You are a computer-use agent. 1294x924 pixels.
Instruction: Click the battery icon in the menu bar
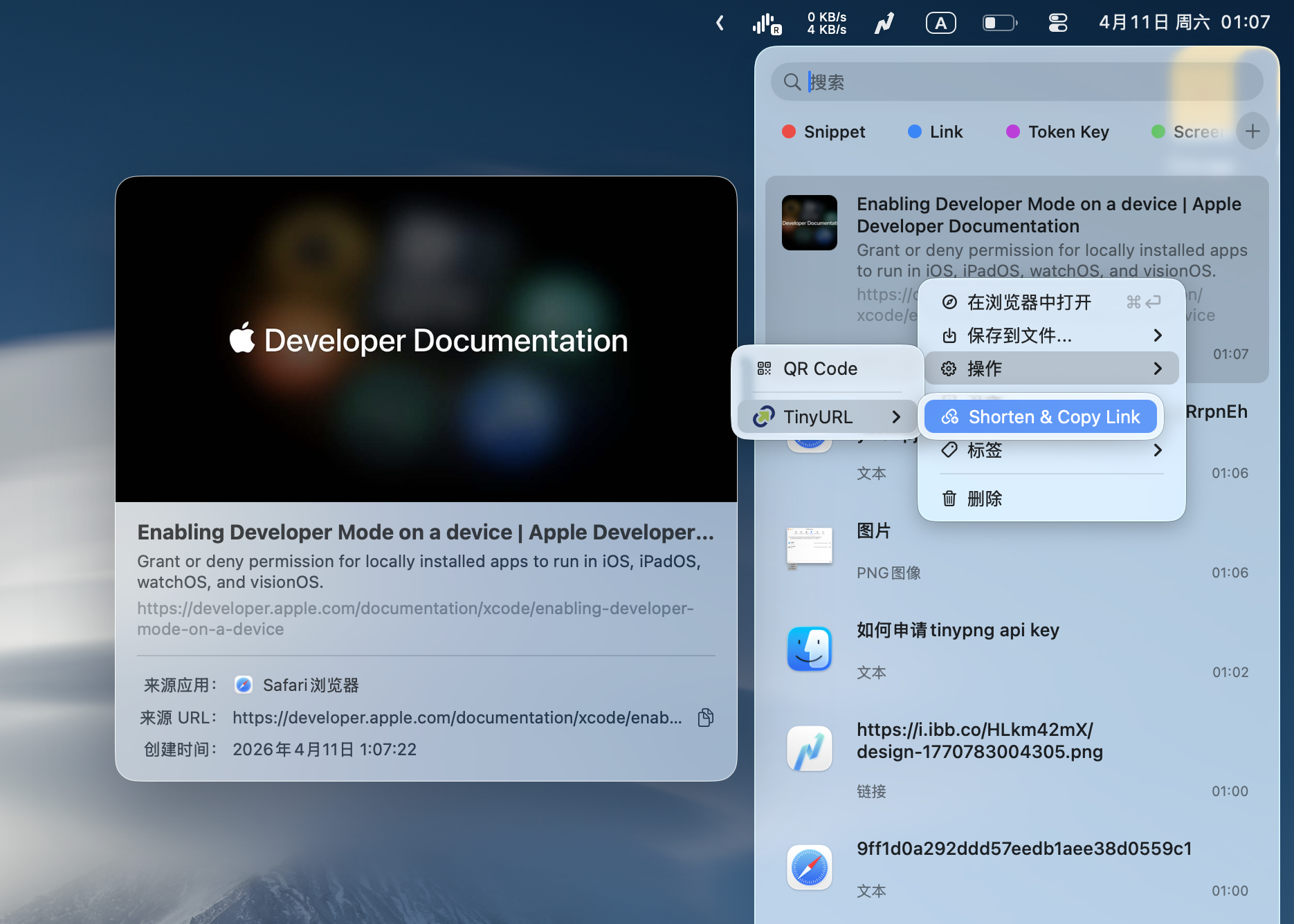(999, 22)
